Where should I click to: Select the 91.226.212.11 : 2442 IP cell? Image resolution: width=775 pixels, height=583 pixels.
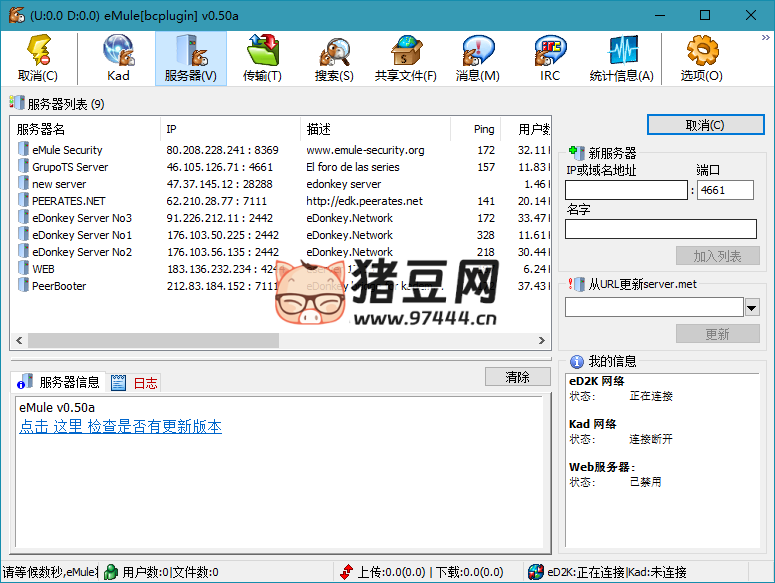tap(219, 218)
